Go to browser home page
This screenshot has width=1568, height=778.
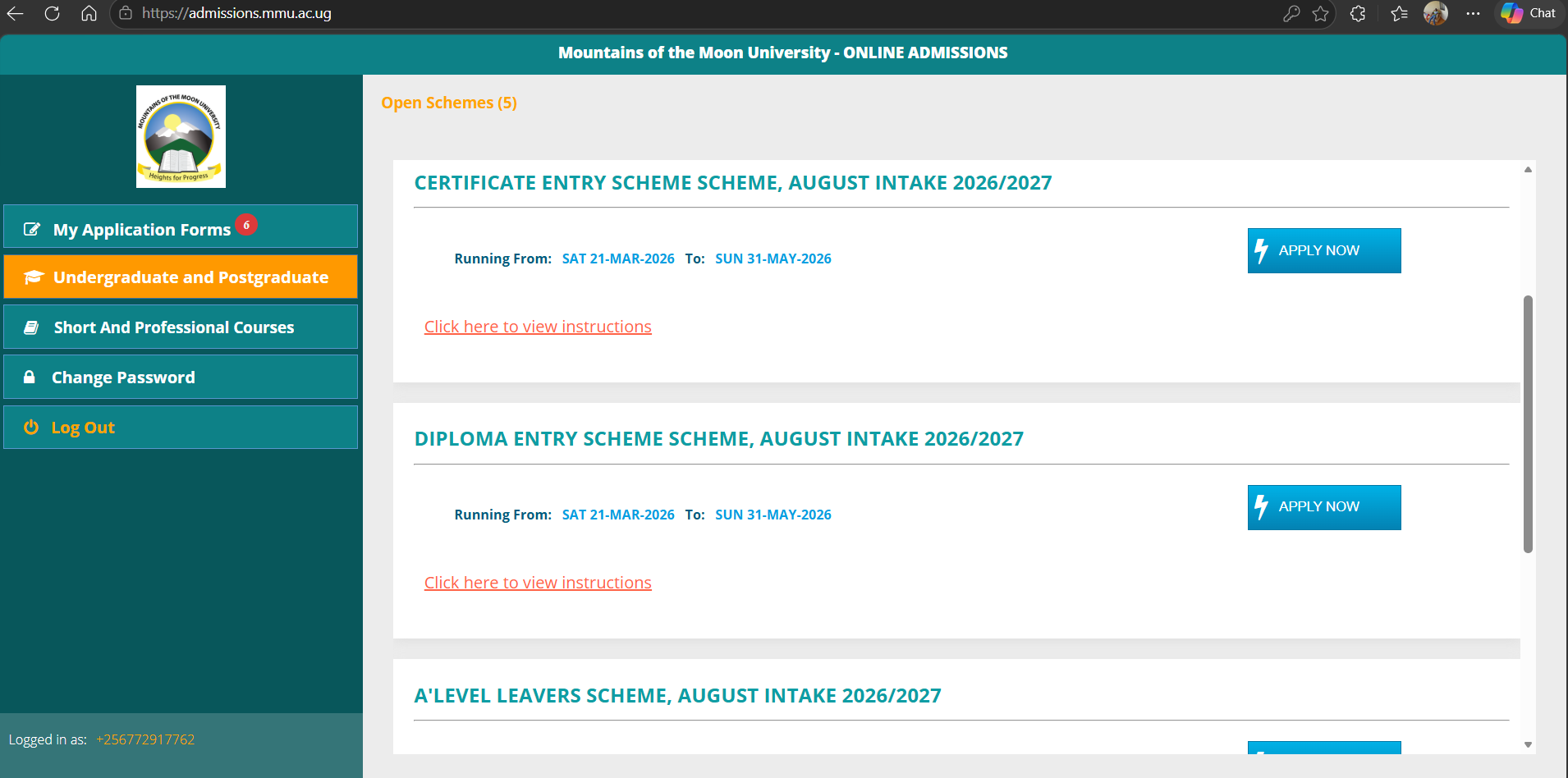point(89,13)
